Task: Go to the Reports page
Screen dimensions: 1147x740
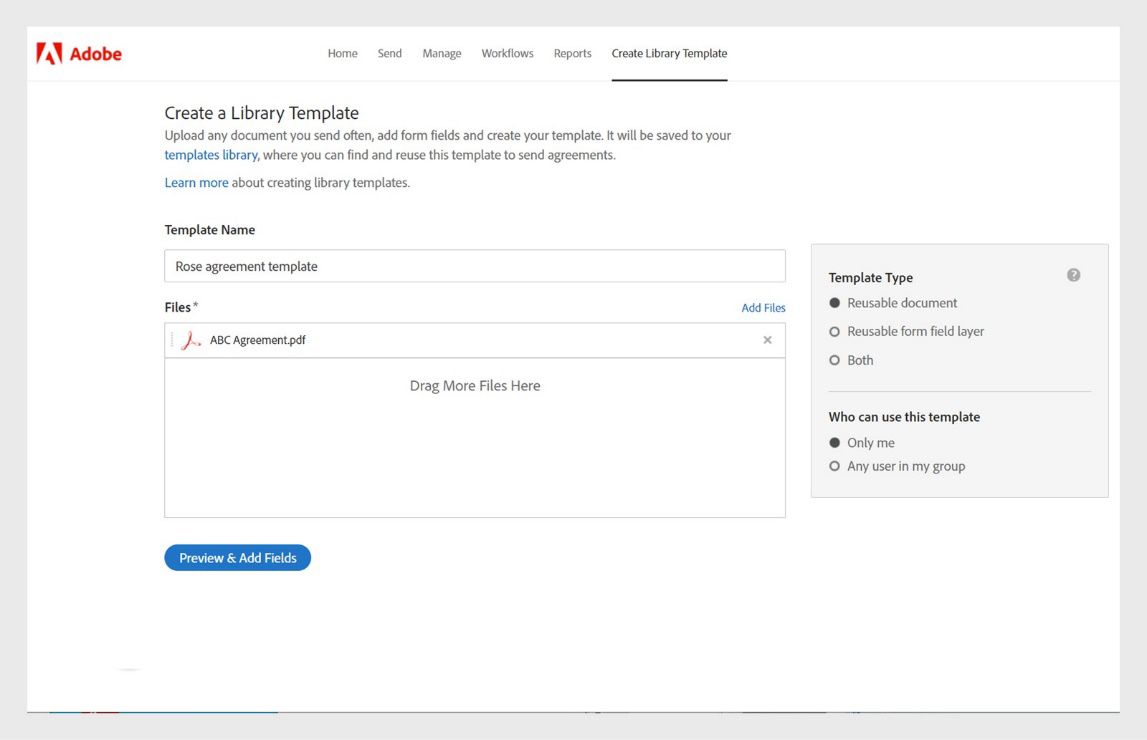Action: tap(572, 53)
